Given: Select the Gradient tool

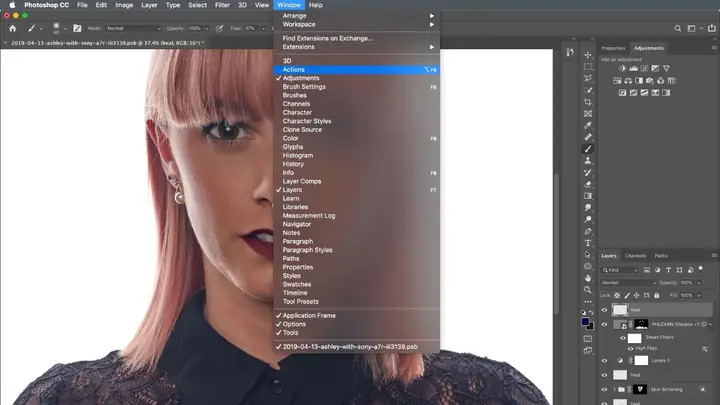Looking at the screenshot, I should [x=588, y=196].
